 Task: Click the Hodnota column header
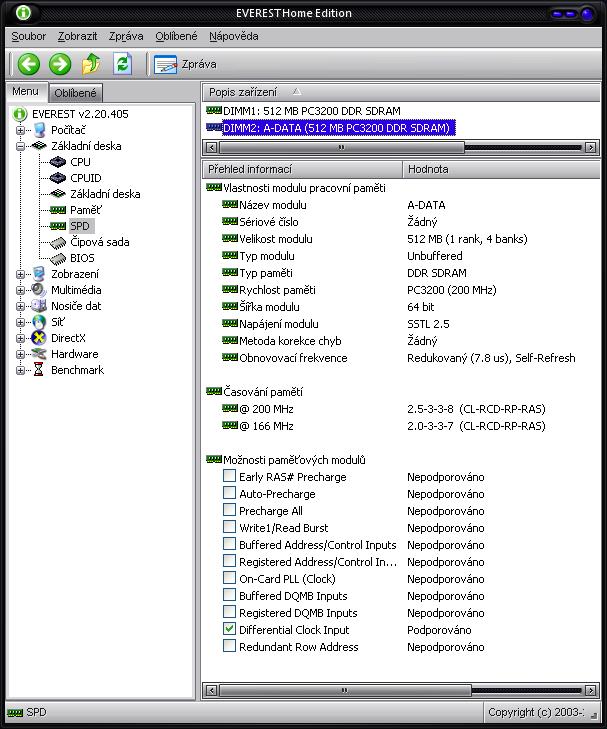(x=428, y=169)
